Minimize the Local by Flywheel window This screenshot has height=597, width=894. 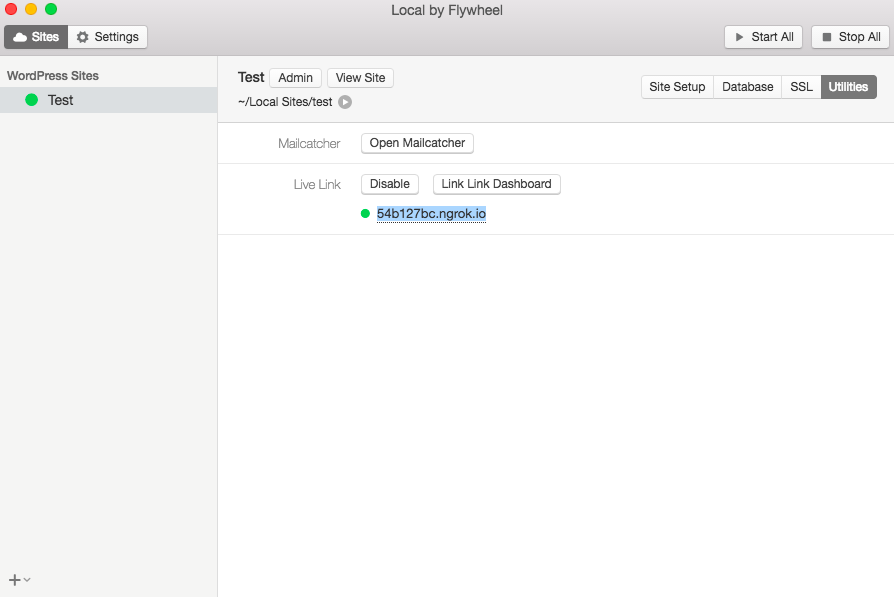pyautogui.click(x=31, y=9)
